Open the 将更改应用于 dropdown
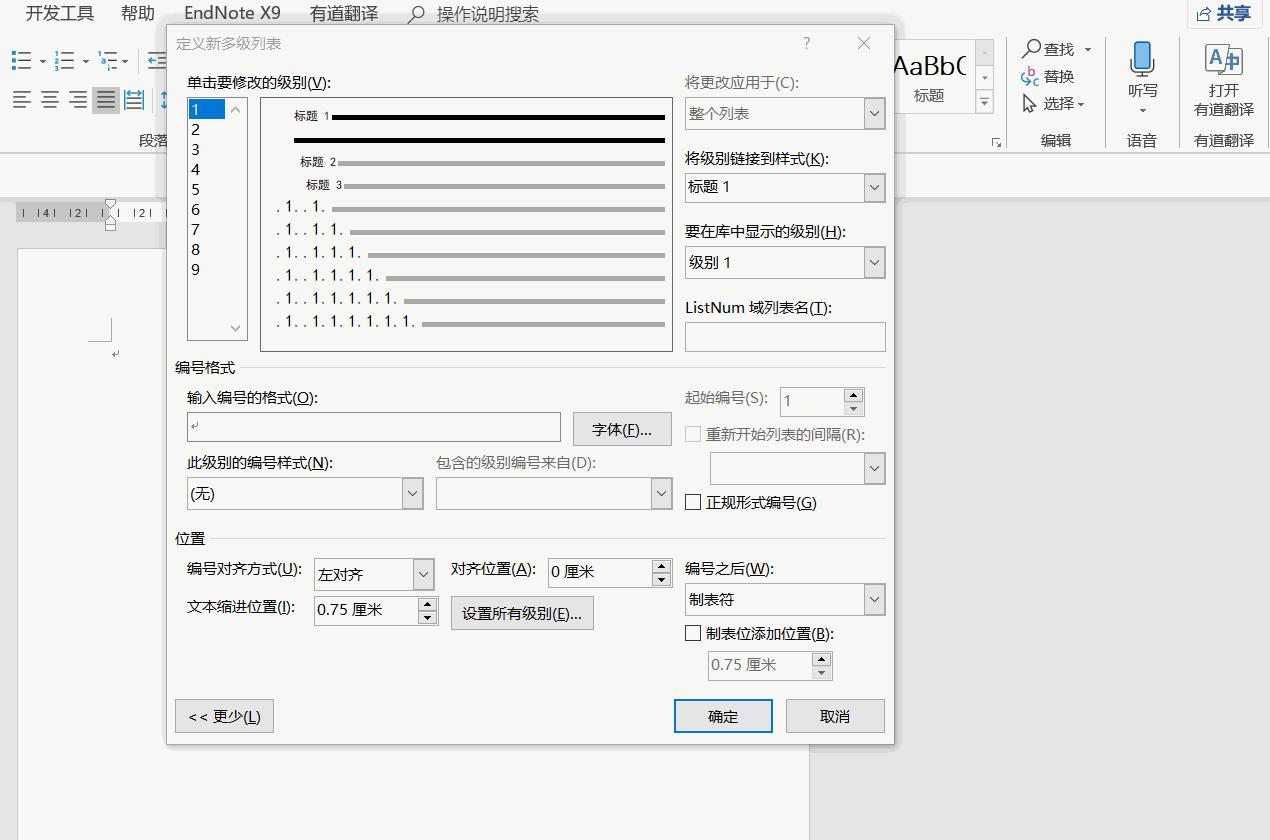Viewport: 1270px width, 840px height. 872,113
